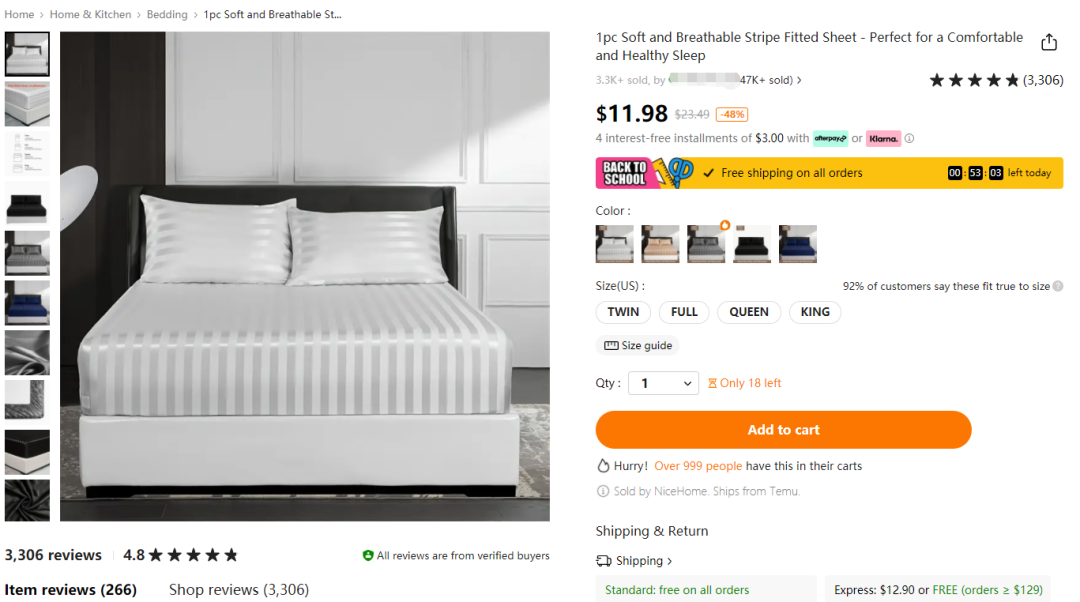The height and width of the screenshot is (602, 1080).
Task: Click the verified buyers green shield icon
Action: tap(368, 556)
